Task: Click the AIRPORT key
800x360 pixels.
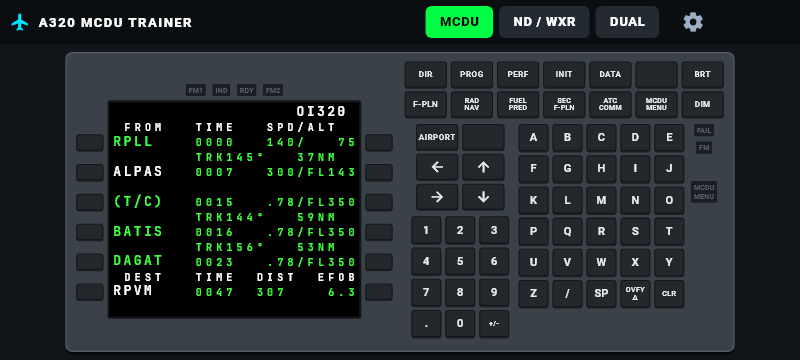Action: point(437,137)
